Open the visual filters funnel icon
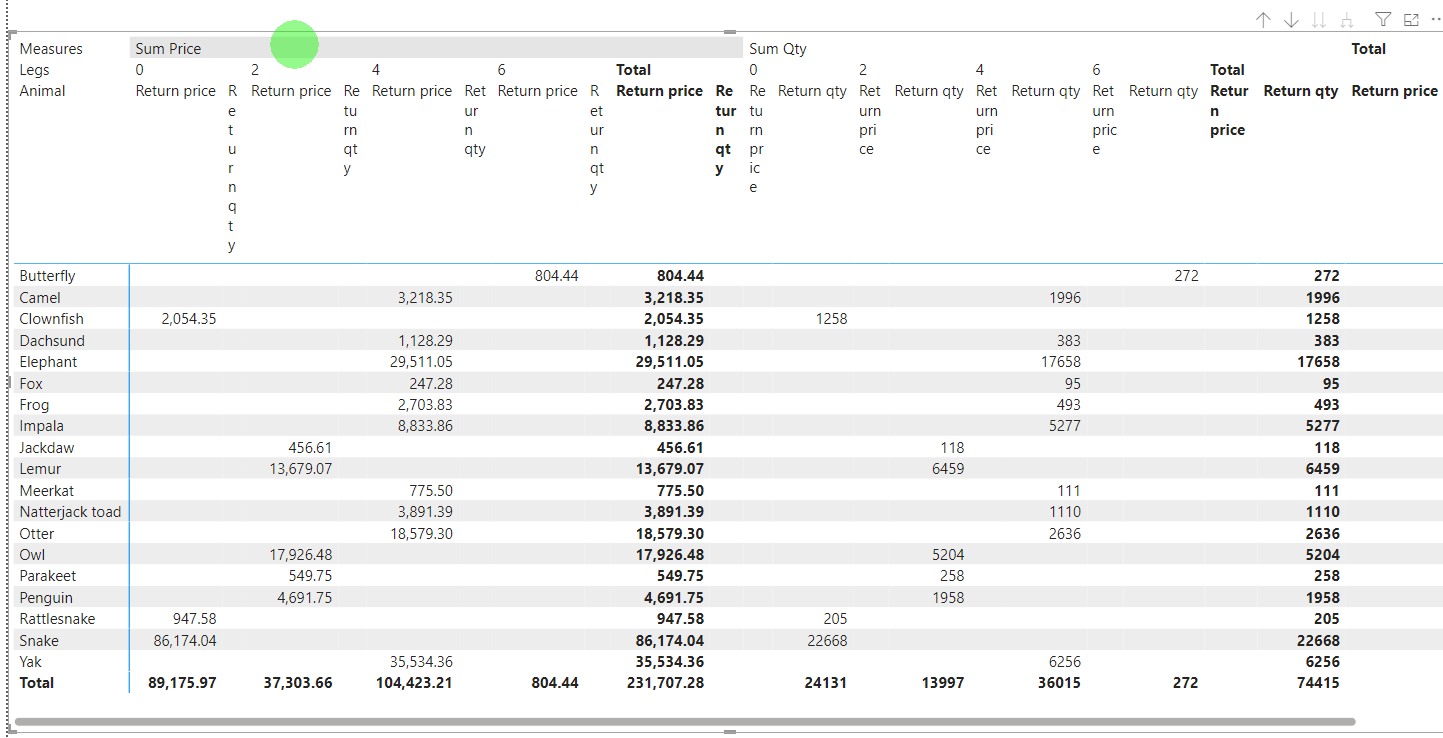 1383,20
